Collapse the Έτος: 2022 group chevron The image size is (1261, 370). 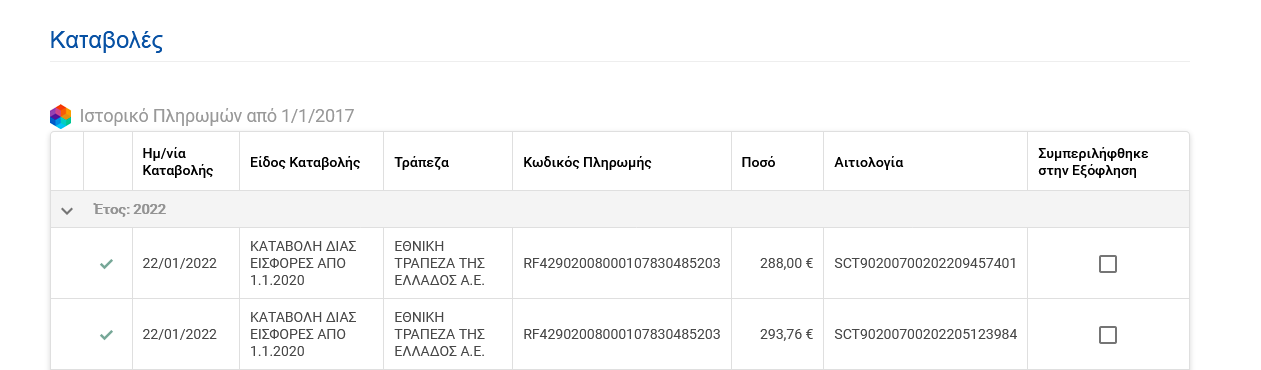pos(67,210)
